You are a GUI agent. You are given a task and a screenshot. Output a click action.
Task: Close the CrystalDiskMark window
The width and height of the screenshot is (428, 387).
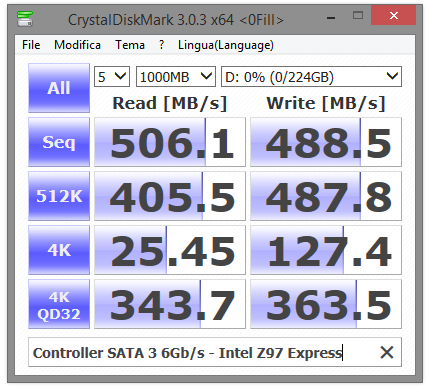[x=394, y=16]
